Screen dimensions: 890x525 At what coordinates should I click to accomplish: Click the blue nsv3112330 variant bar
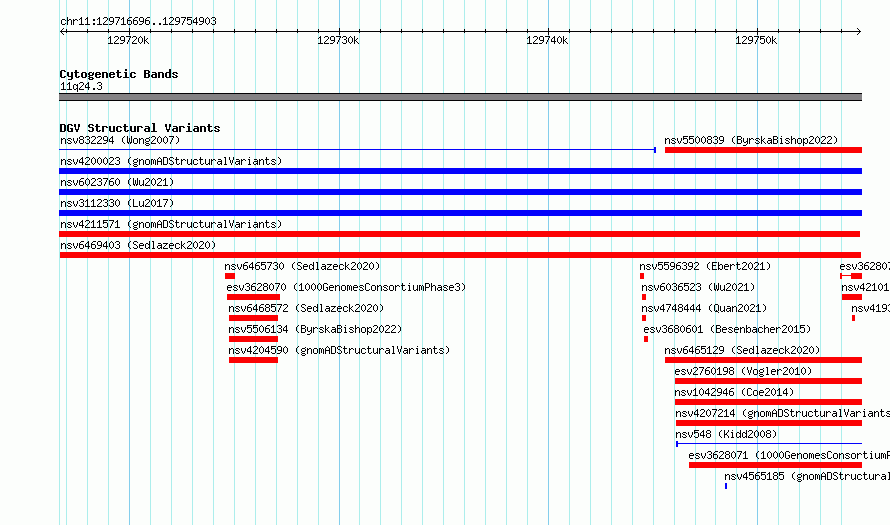[x=460, y=213]
